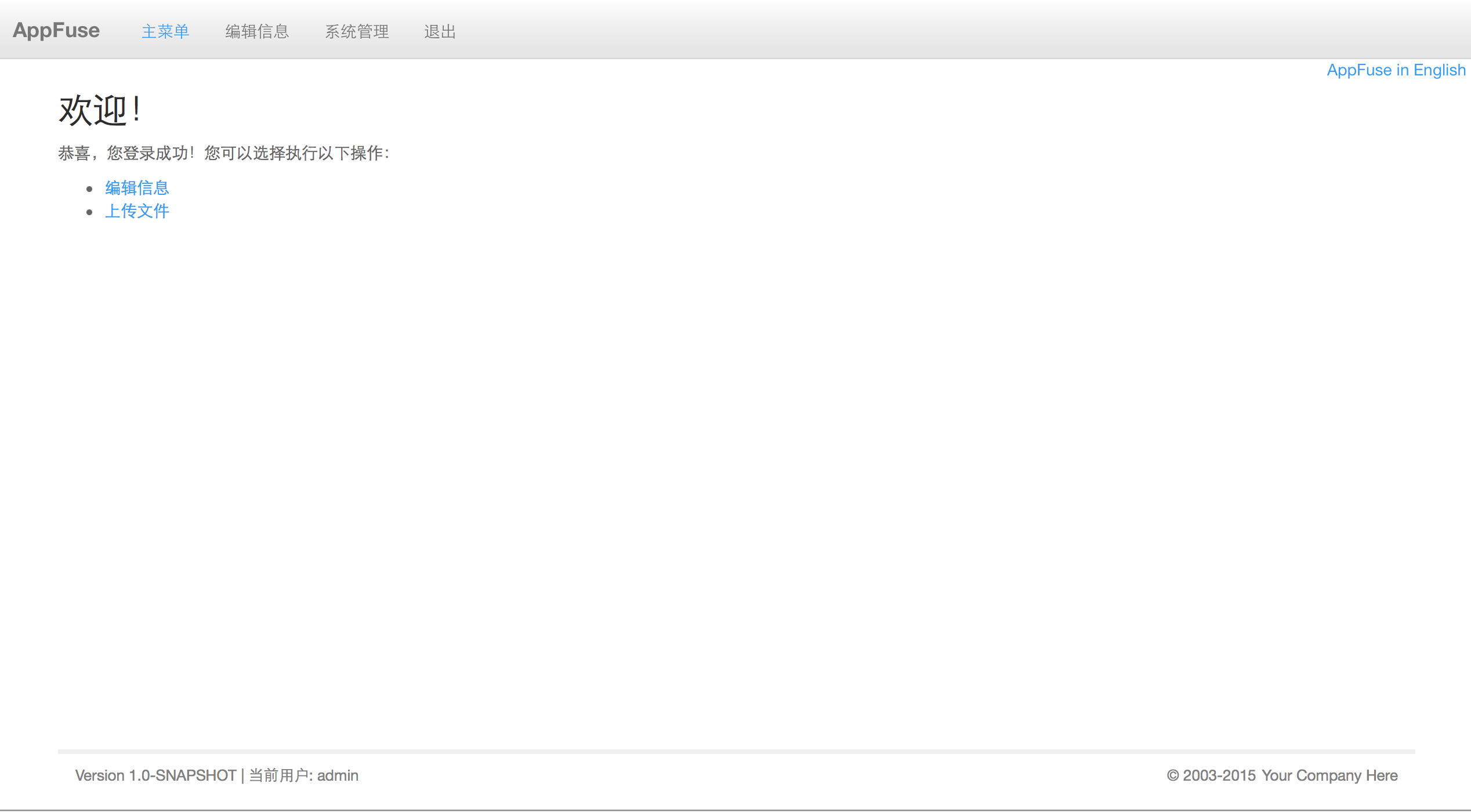Click the 欢迎! heading
1471x812 pixels.
click(99, 110)
